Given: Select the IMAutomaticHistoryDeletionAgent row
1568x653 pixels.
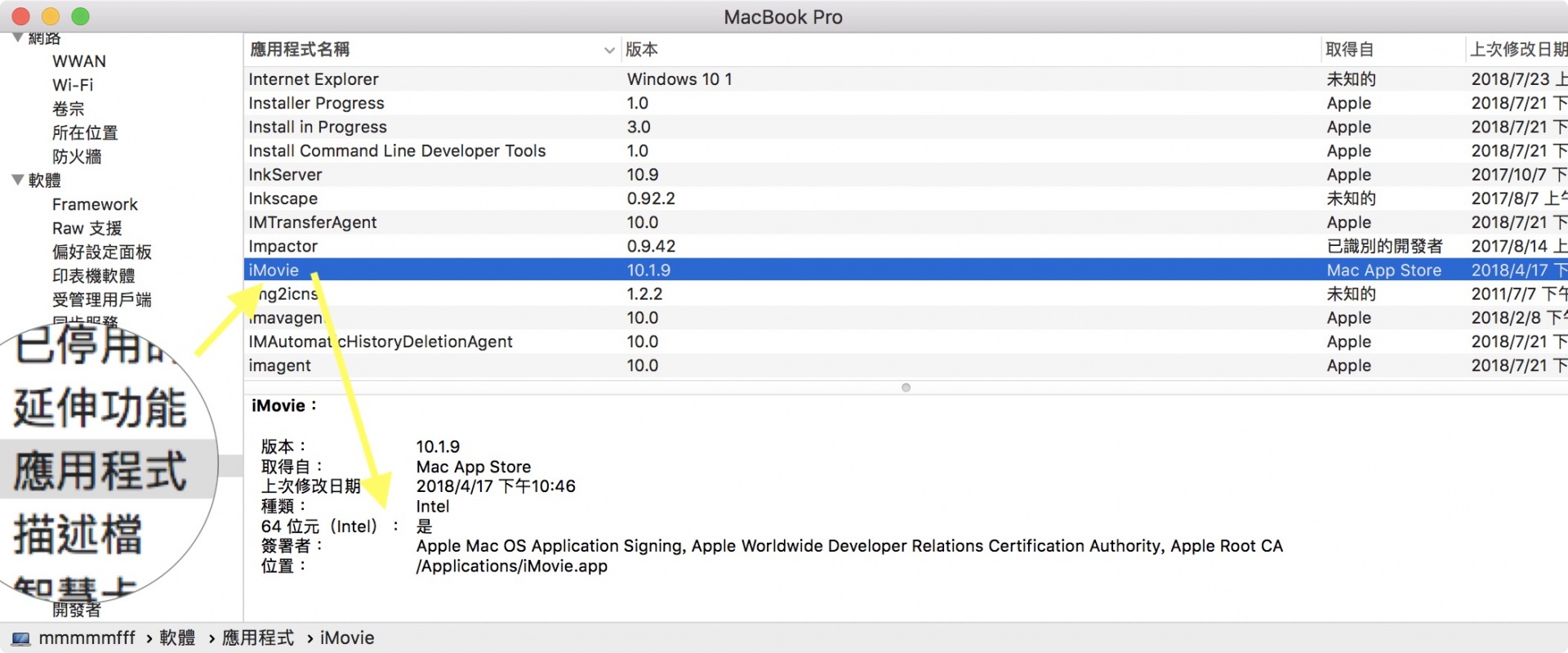Looking at the screenshot, I should click(x=906, y=342).
